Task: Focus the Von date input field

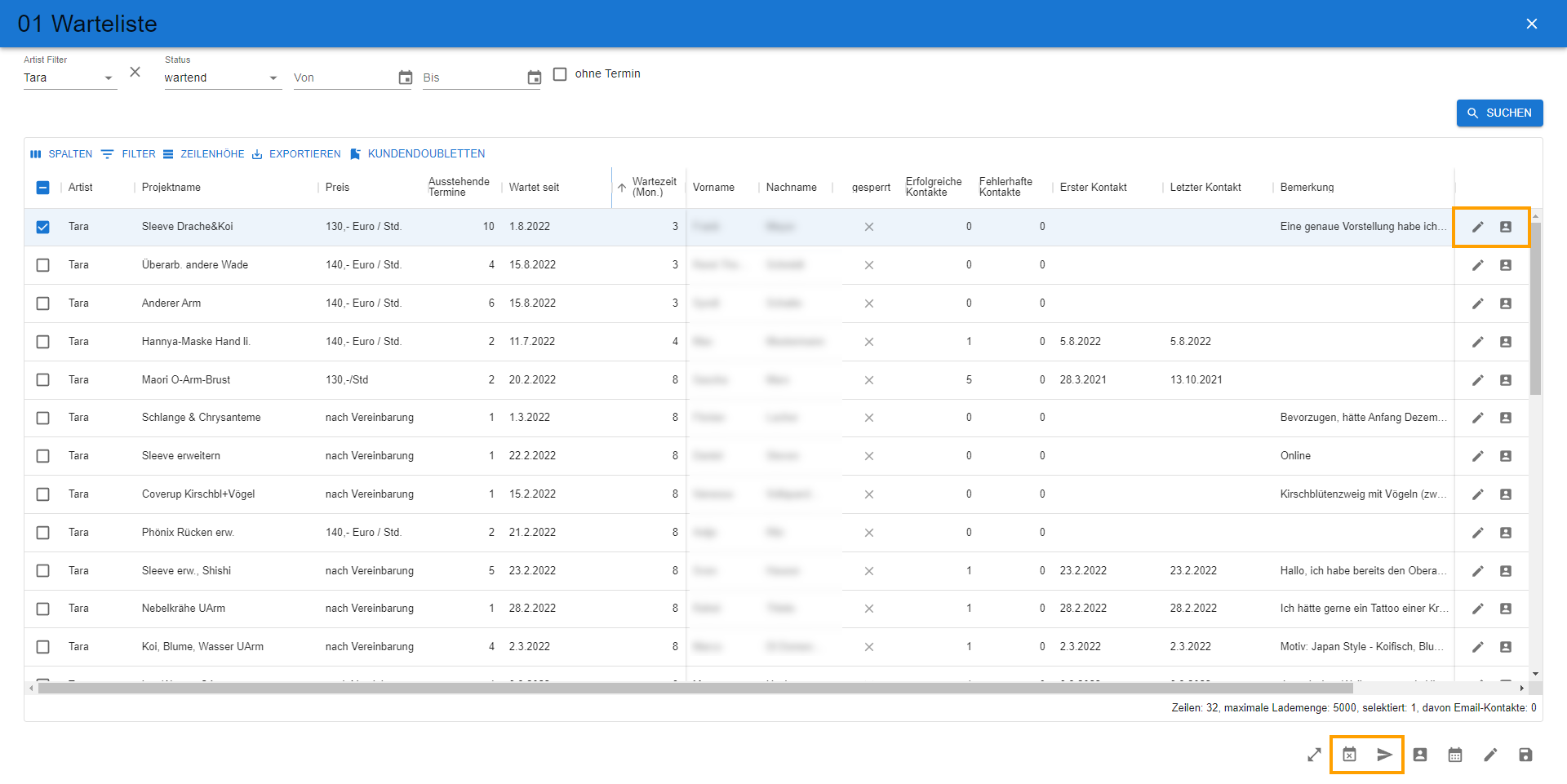Action: pos(344,78)
